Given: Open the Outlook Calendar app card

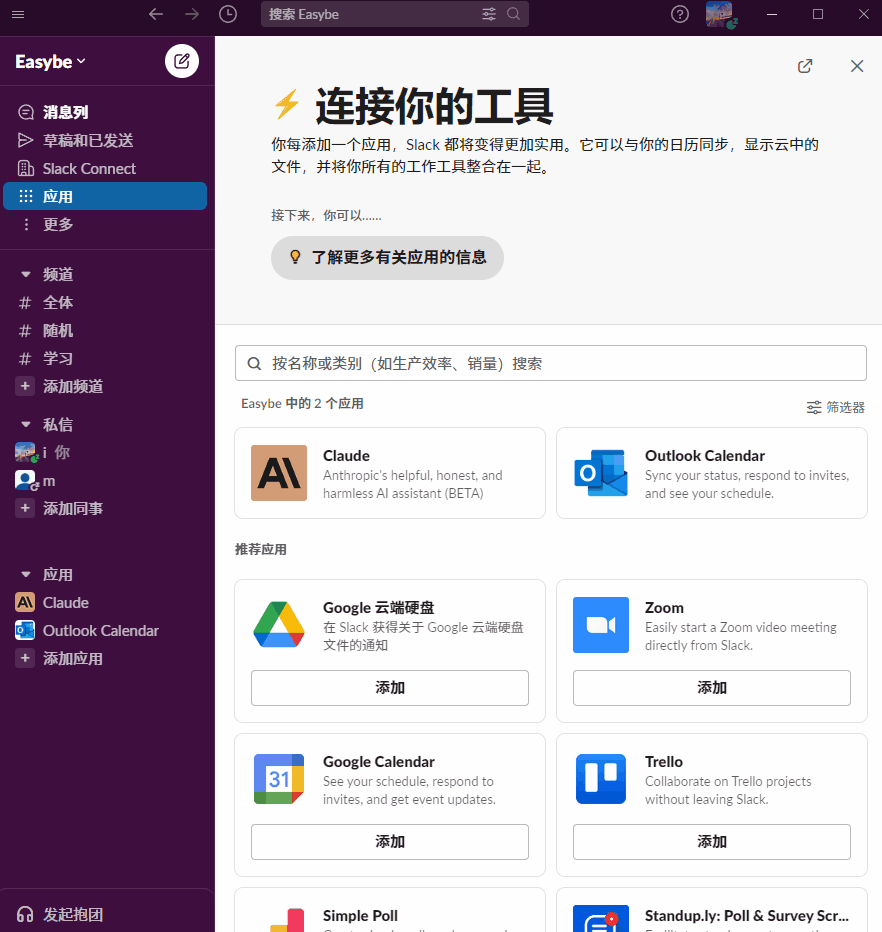Looking at the screenshot, I should coord(712,473).
